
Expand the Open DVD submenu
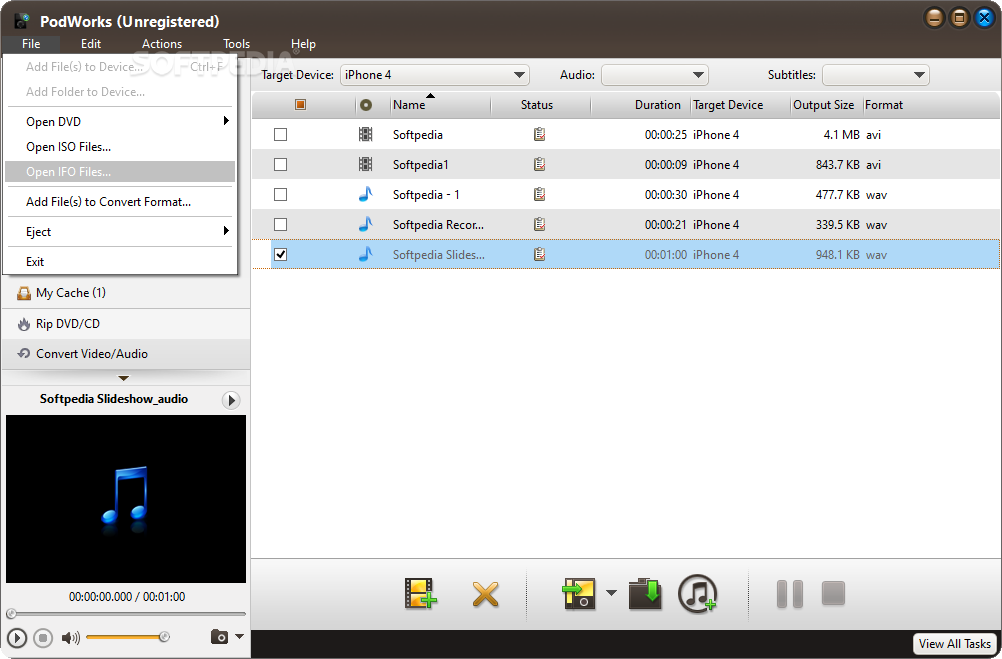[120, 121]
